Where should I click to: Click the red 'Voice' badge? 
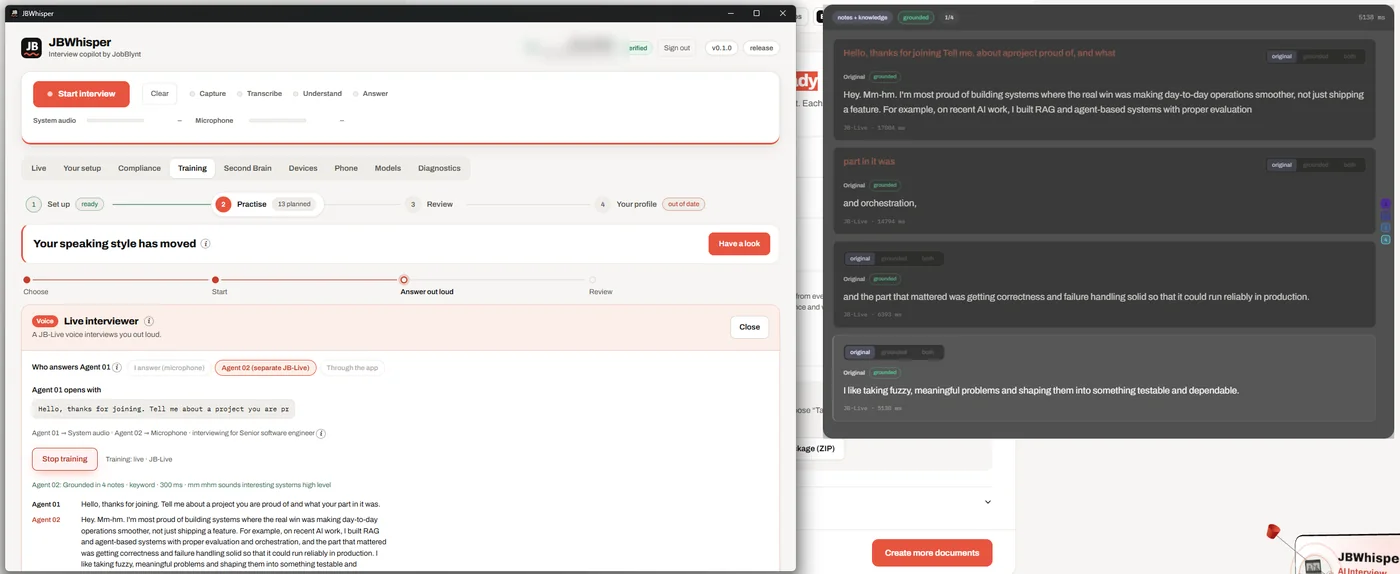click(45, 321)
